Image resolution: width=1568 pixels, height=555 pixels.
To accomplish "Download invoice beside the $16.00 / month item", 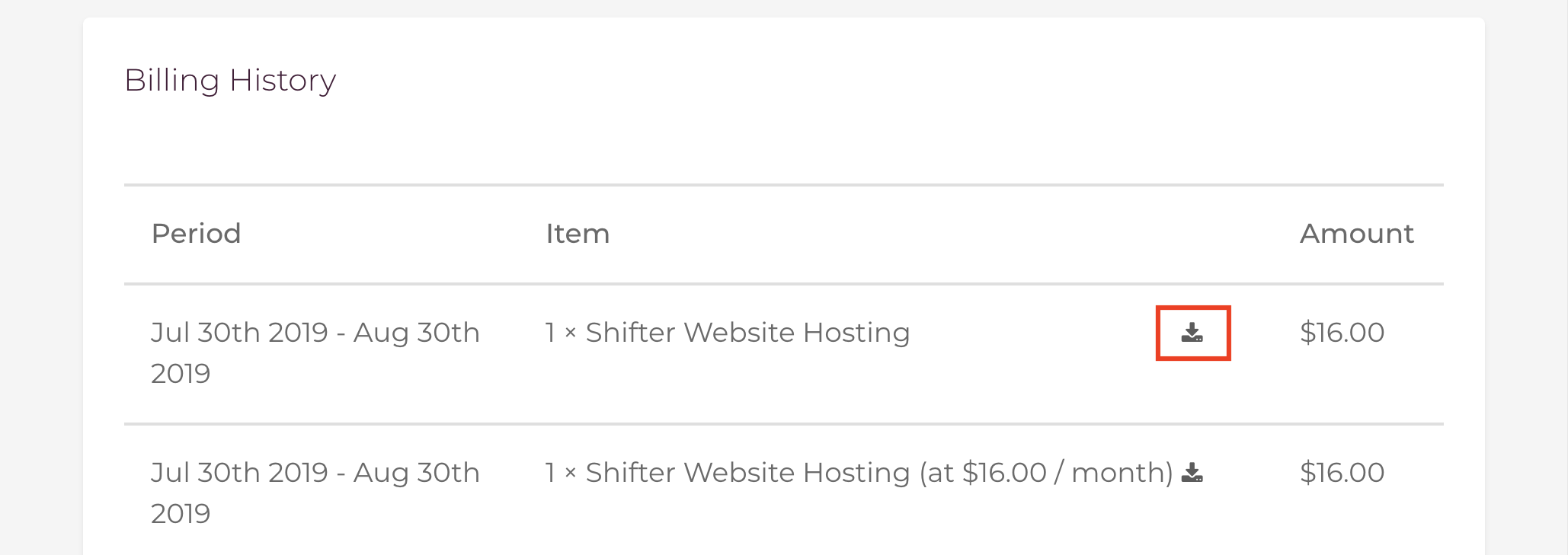I will click(x=1192, y=473).
